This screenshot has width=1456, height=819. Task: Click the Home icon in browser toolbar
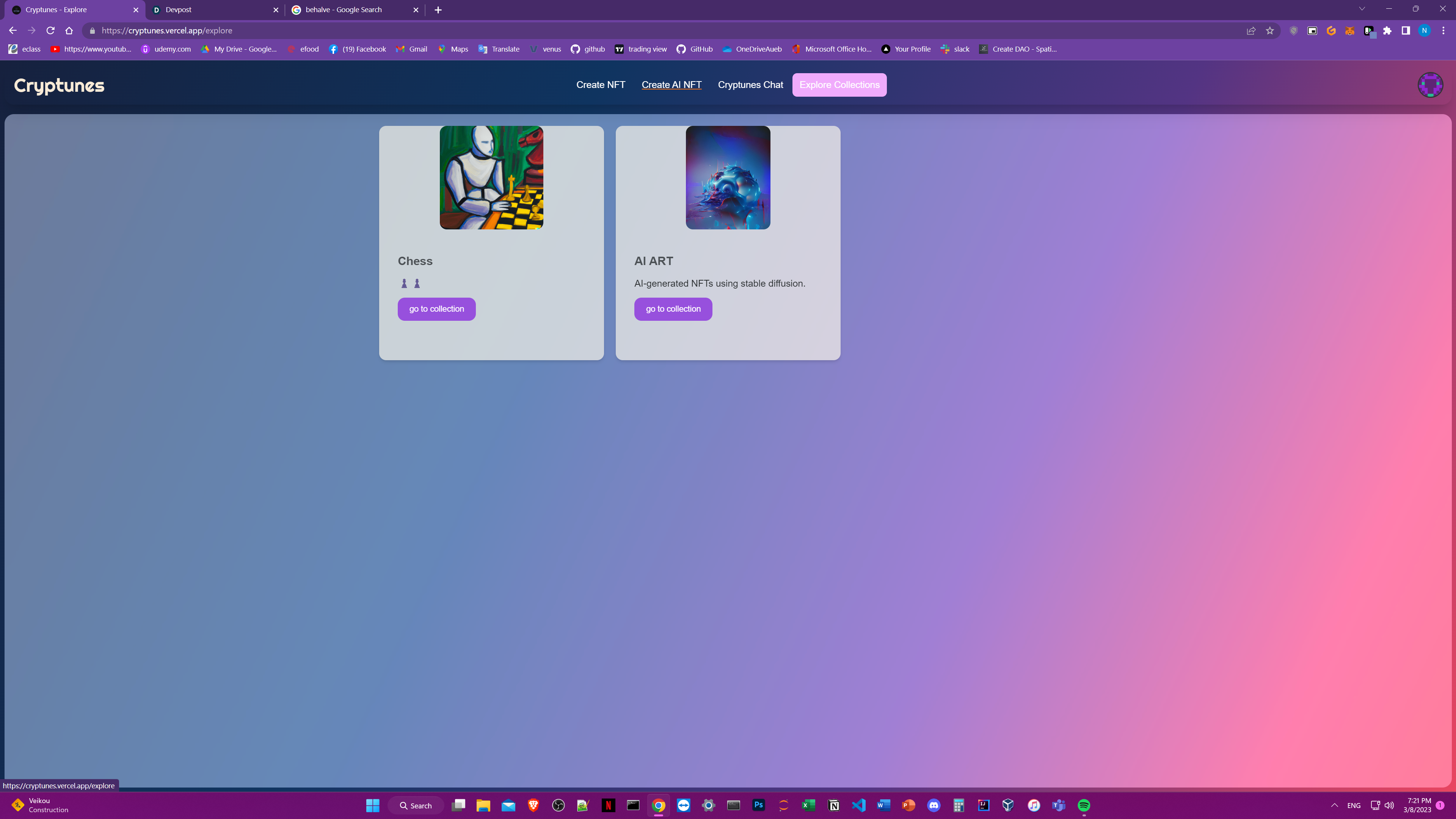click(x=69, y=30)
